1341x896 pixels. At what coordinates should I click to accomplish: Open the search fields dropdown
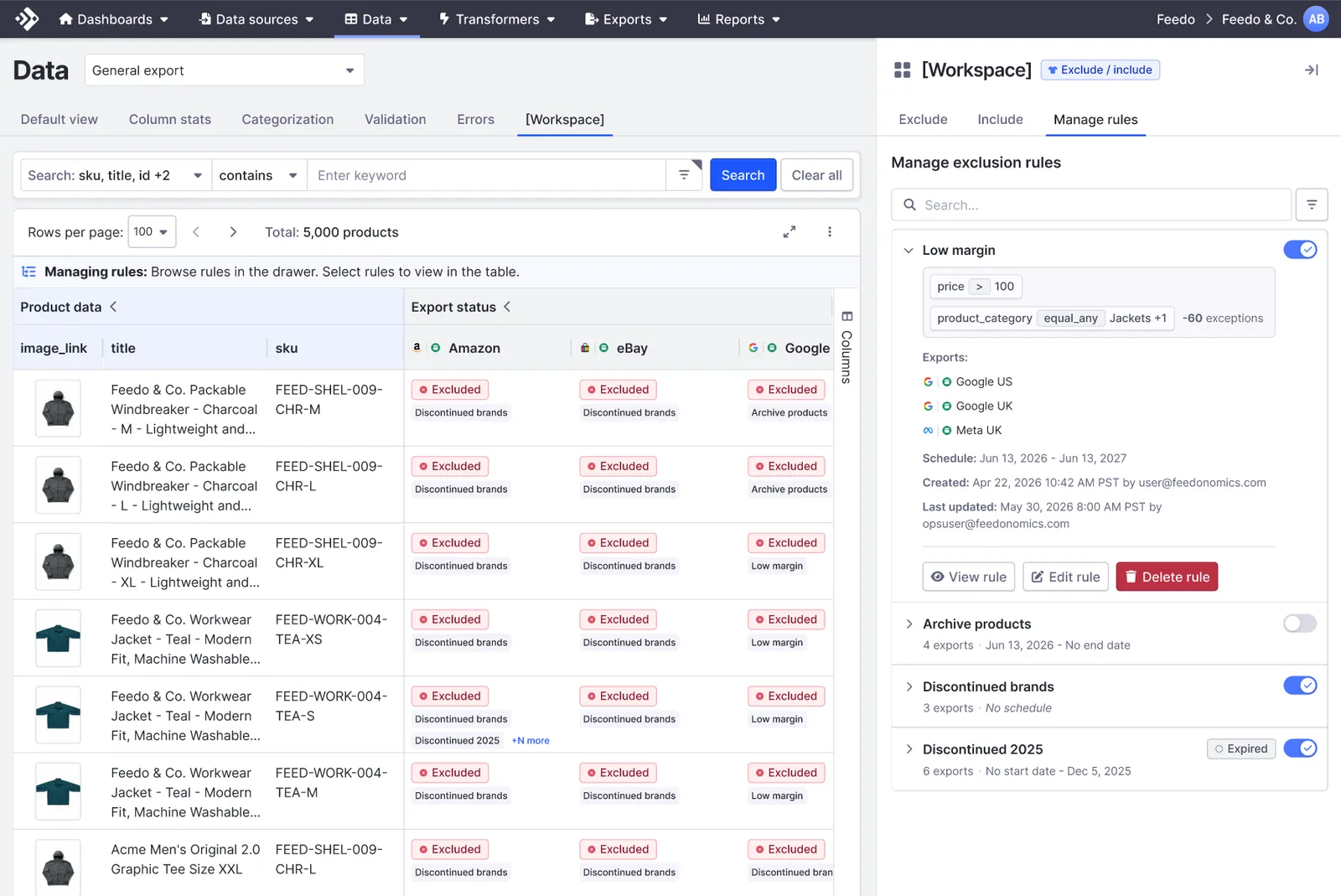point(116,174)
